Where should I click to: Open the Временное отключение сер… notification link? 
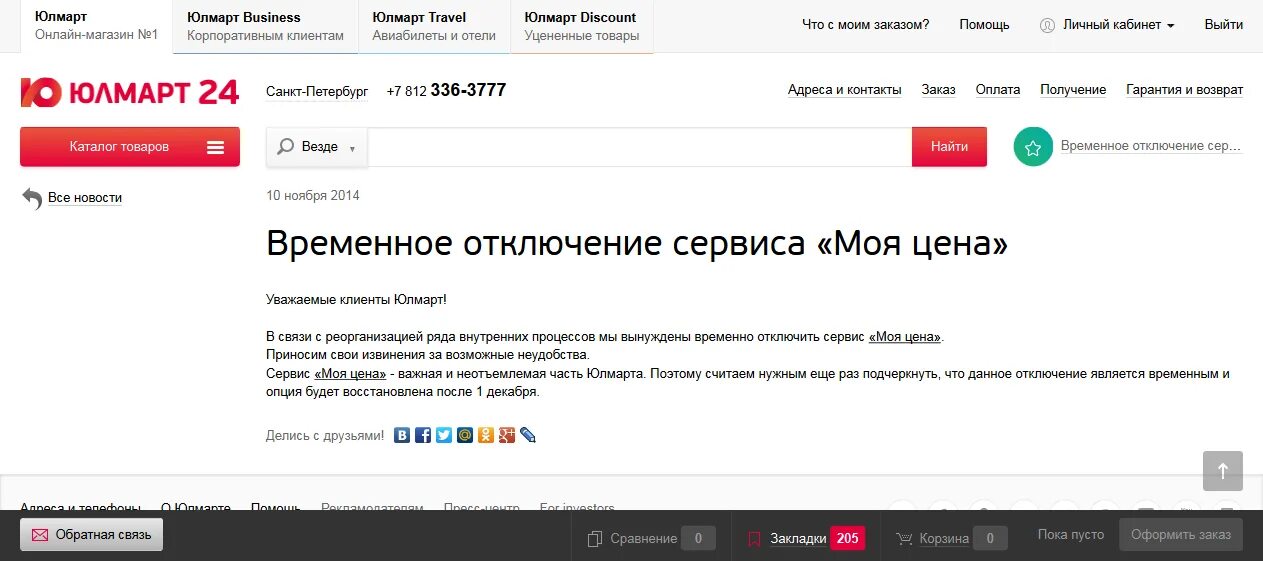tap(1150, 146)
